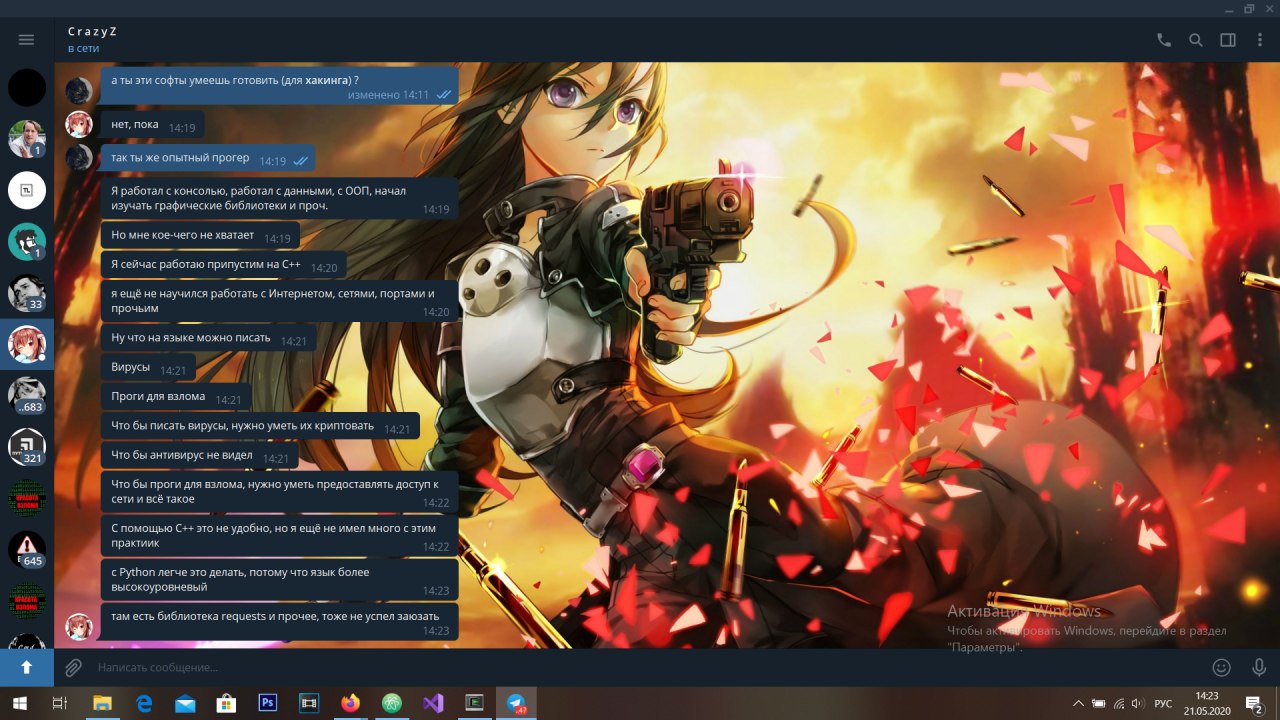The height and width of the screenshot is (720, 1280).
Task: Open the teal avatar chat with badge 1
Action: (x=27, y=241)
